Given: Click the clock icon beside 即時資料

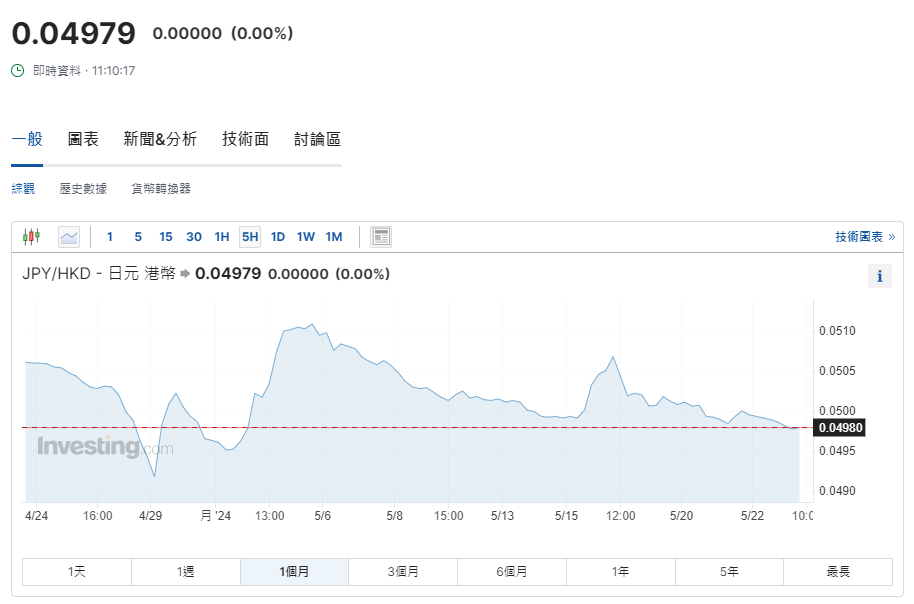Looking at the screenshot, I should click(x=18, y=71).
